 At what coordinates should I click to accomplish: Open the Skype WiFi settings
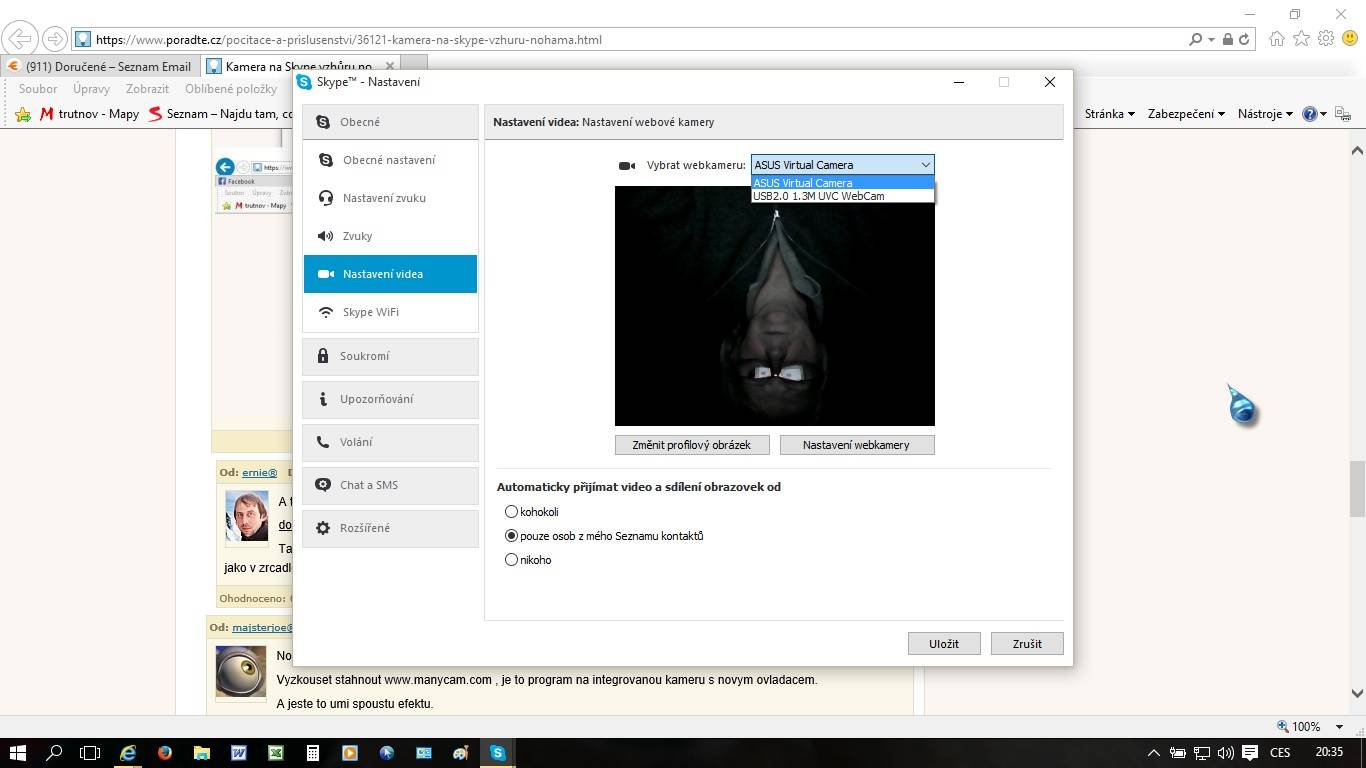point(390,312)
